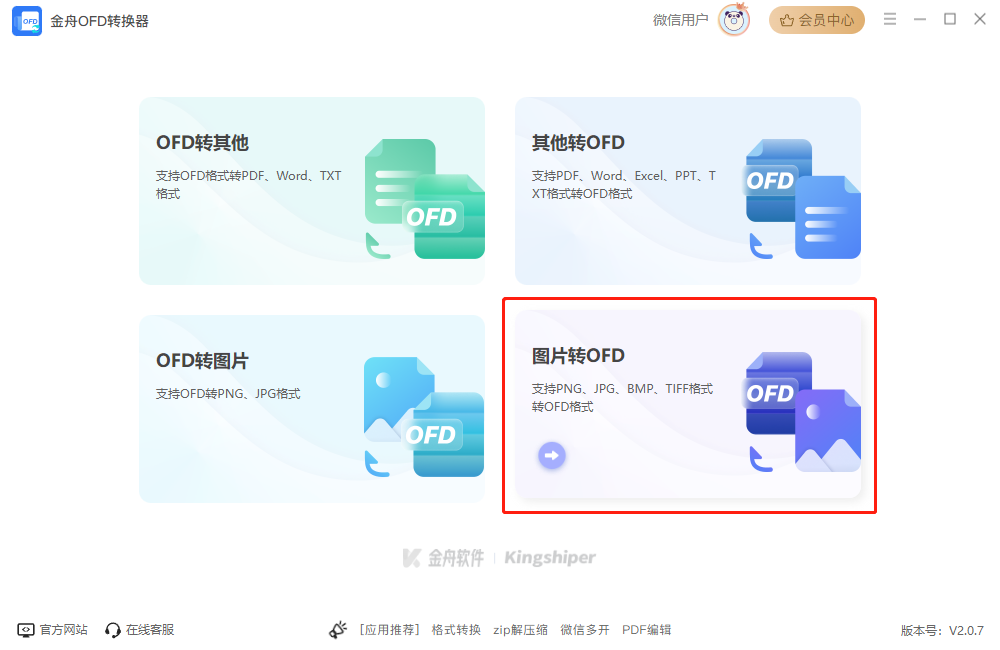Screen dimensions: 1000x650
Task: Open the 其他转OFD conversion card
Action: 688,191
